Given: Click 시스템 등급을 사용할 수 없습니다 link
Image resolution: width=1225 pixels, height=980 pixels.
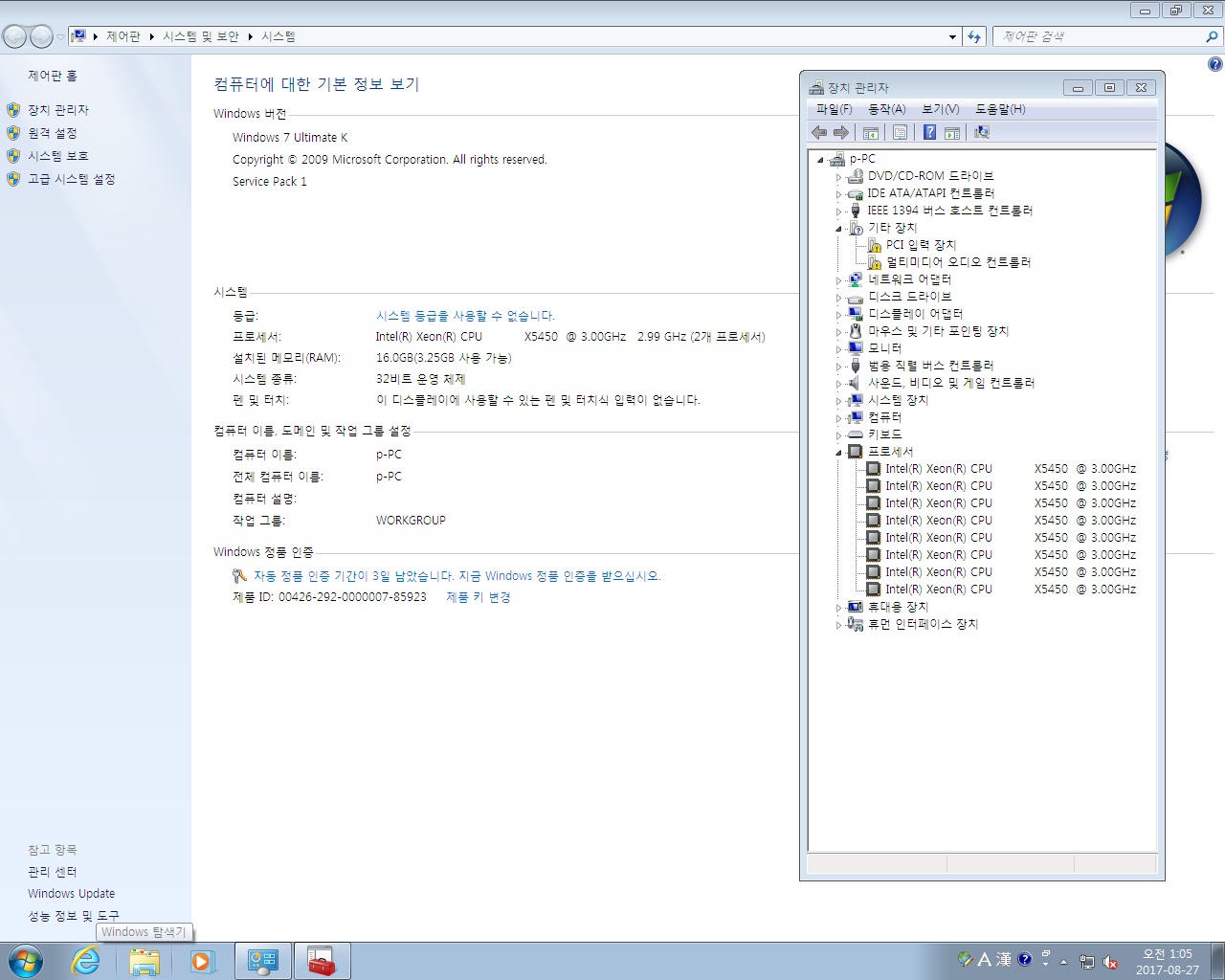Looking at the screenshot, I should (x=465, y=316).
